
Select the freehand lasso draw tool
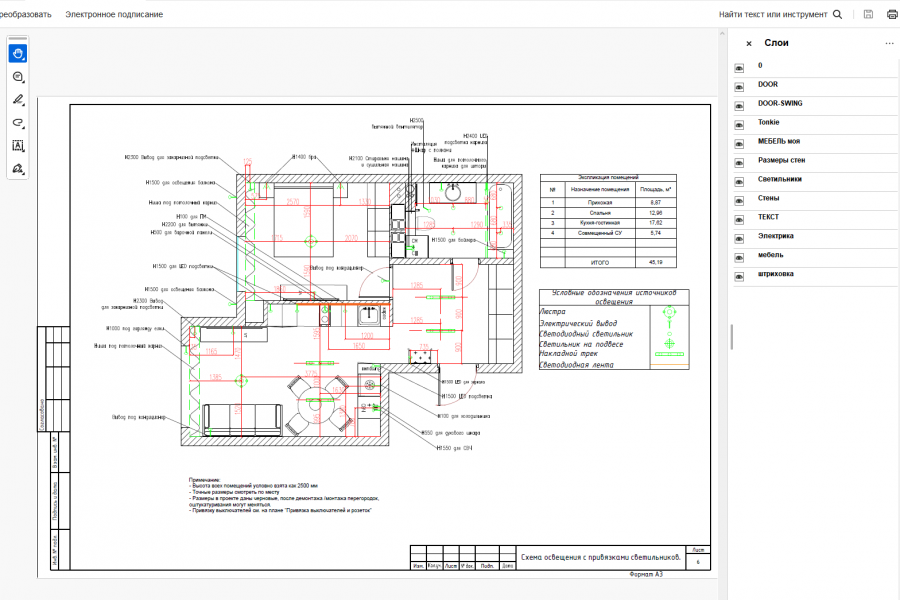click(18, 123)
